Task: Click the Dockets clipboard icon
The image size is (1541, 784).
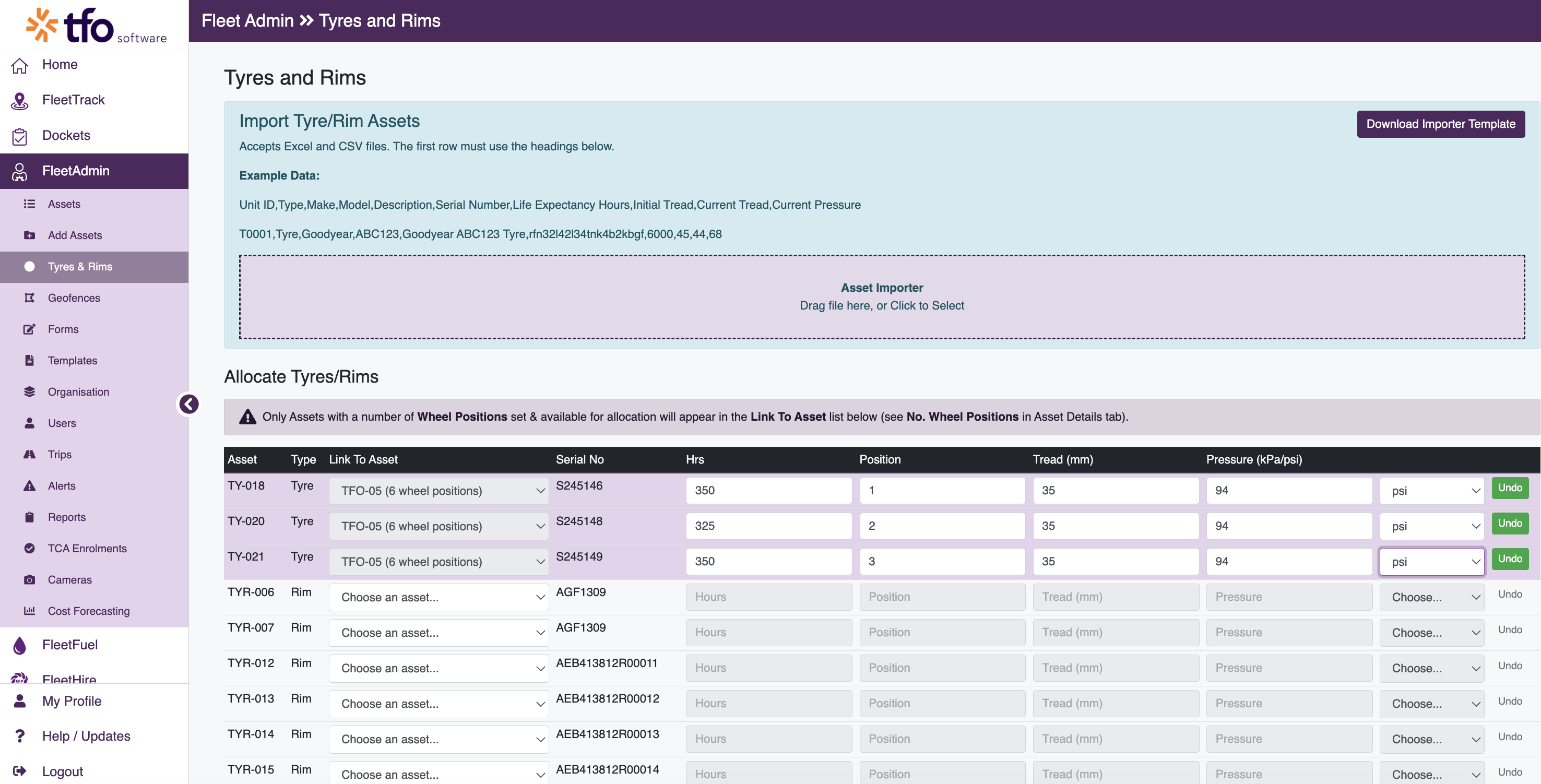Action: tap(20, 136)
